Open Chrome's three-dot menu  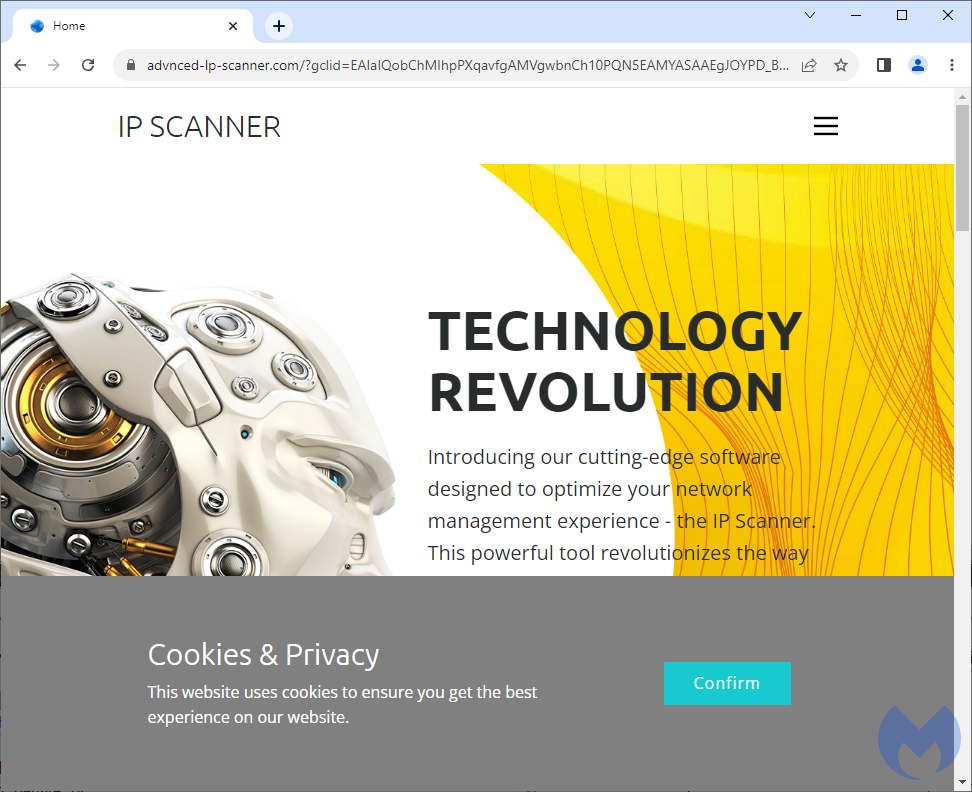click(952, 65)
